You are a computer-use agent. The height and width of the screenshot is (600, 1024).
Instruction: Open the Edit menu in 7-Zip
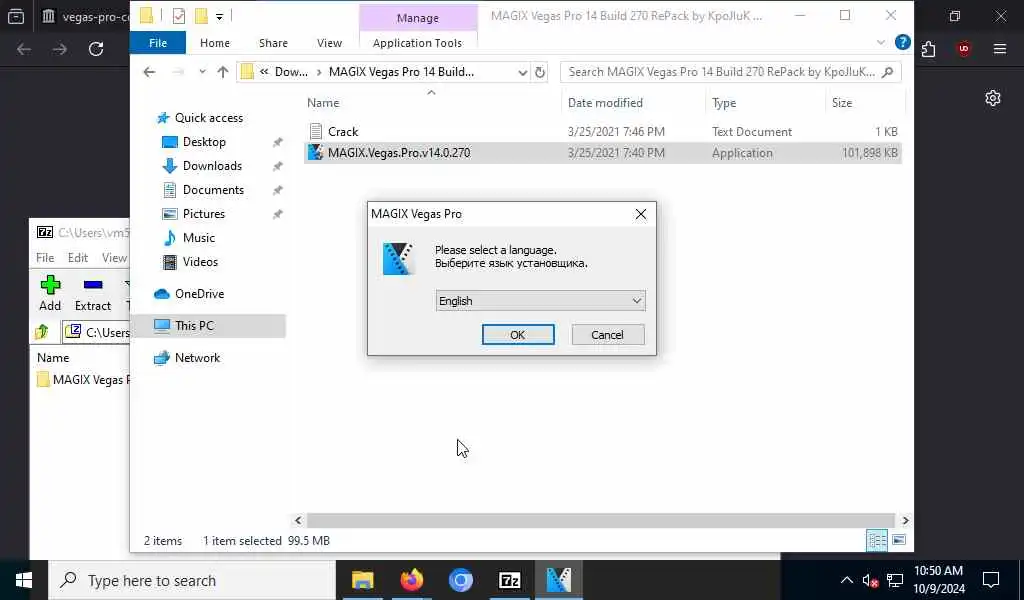pos(78,258)
